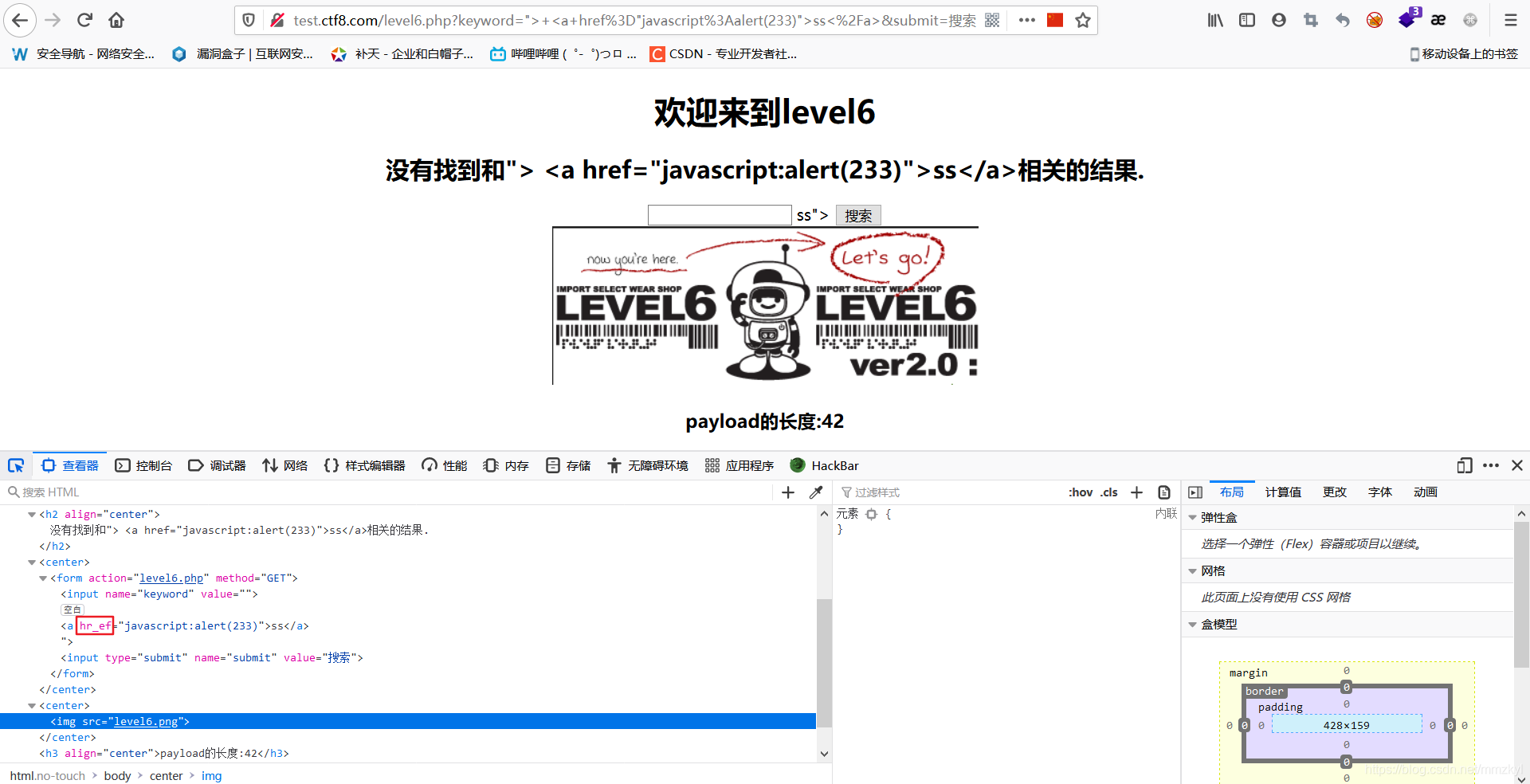Toggle responsive design mode

pyautogui.click(x=1465, y=465)
